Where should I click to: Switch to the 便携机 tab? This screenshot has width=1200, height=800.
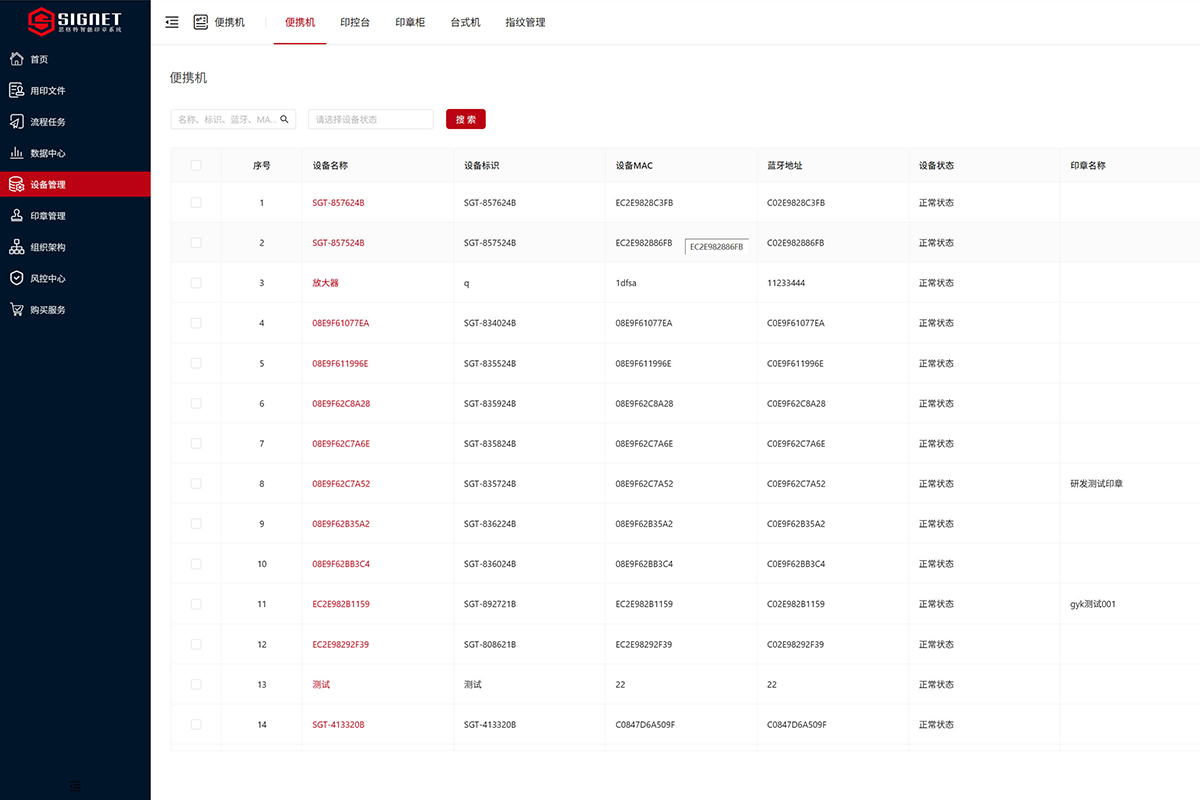pyautogui.click(x=300, y=22)
